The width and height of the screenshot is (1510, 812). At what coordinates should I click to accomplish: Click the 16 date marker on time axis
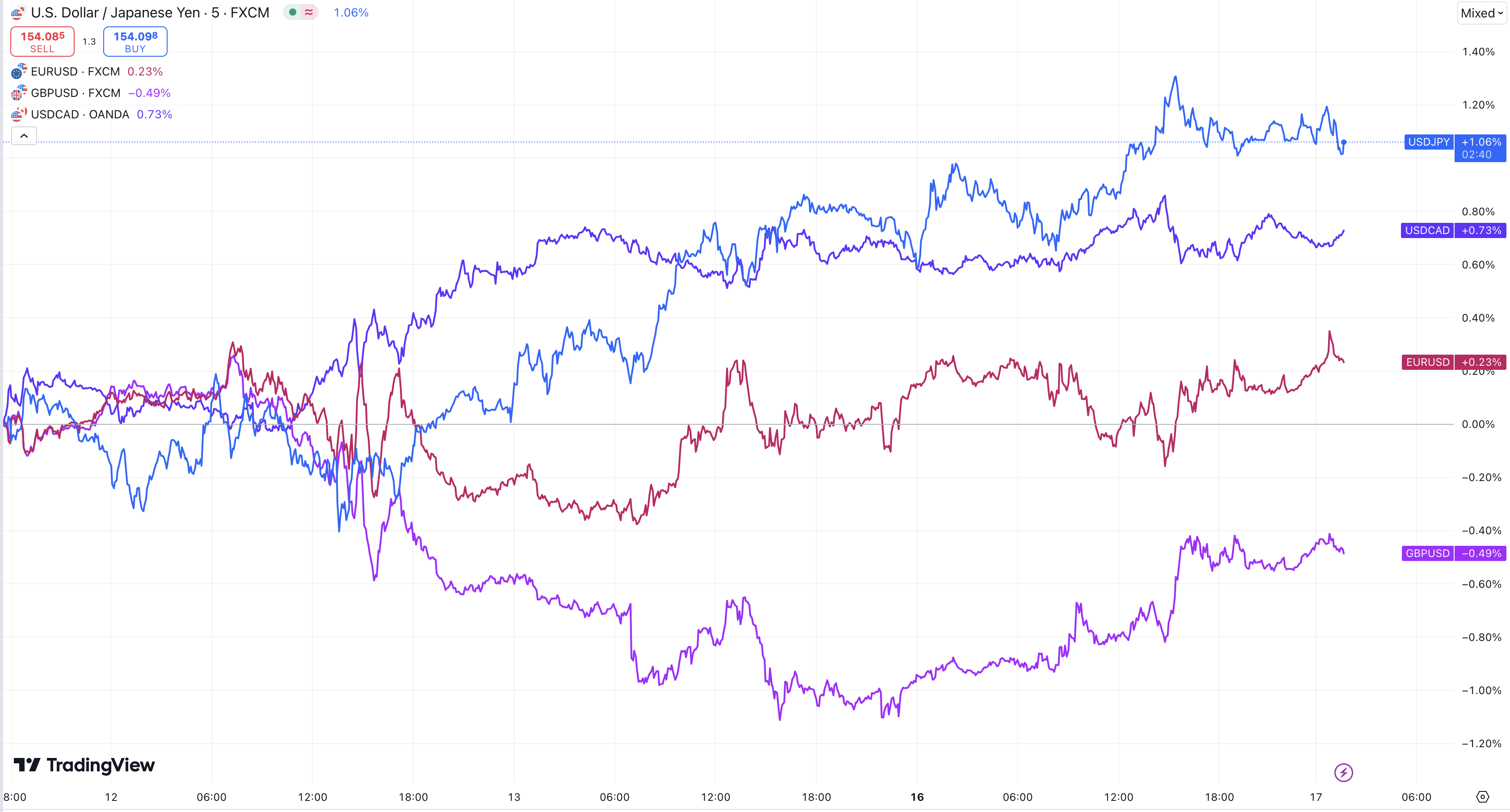917,797
